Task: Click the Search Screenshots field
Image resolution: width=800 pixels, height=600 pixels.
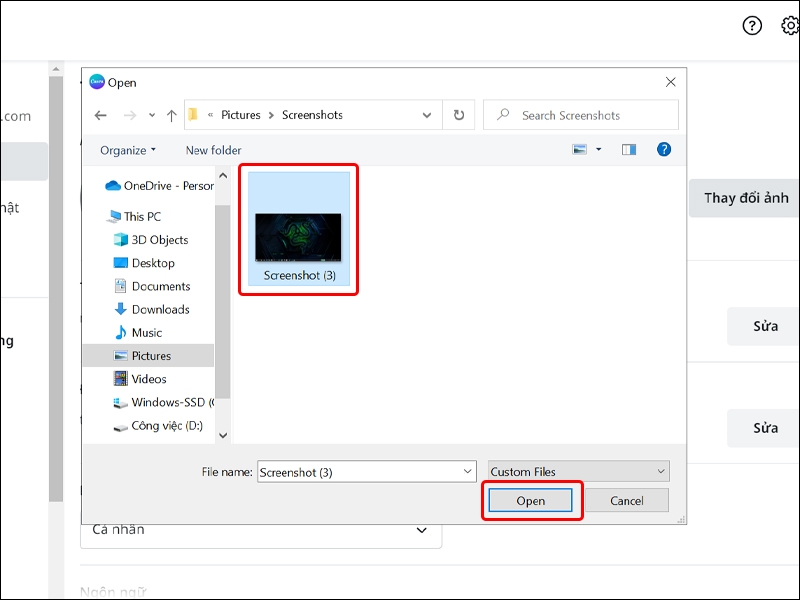Action: pos(581,115)
